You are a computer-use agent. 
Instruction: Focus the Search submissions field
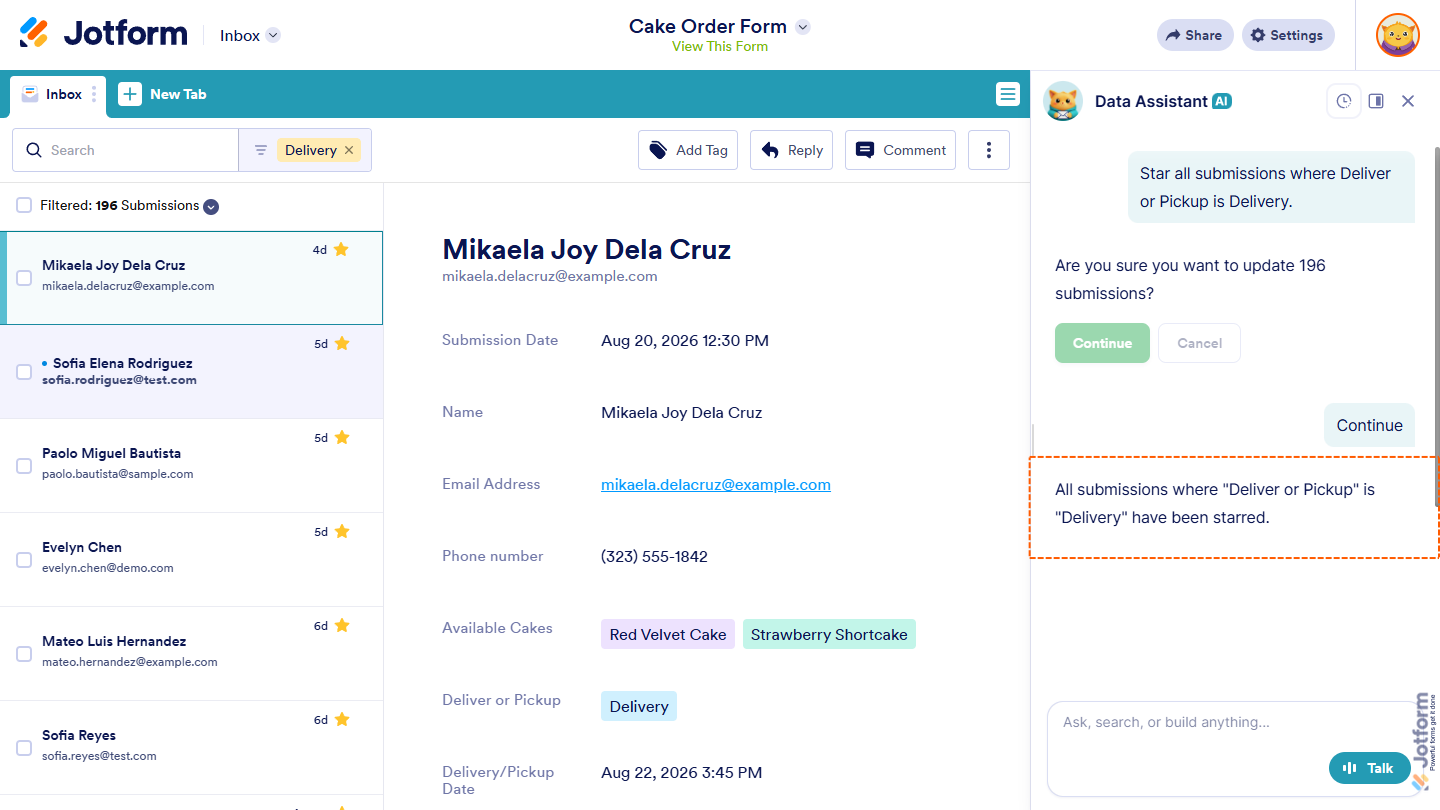point(125,150)
